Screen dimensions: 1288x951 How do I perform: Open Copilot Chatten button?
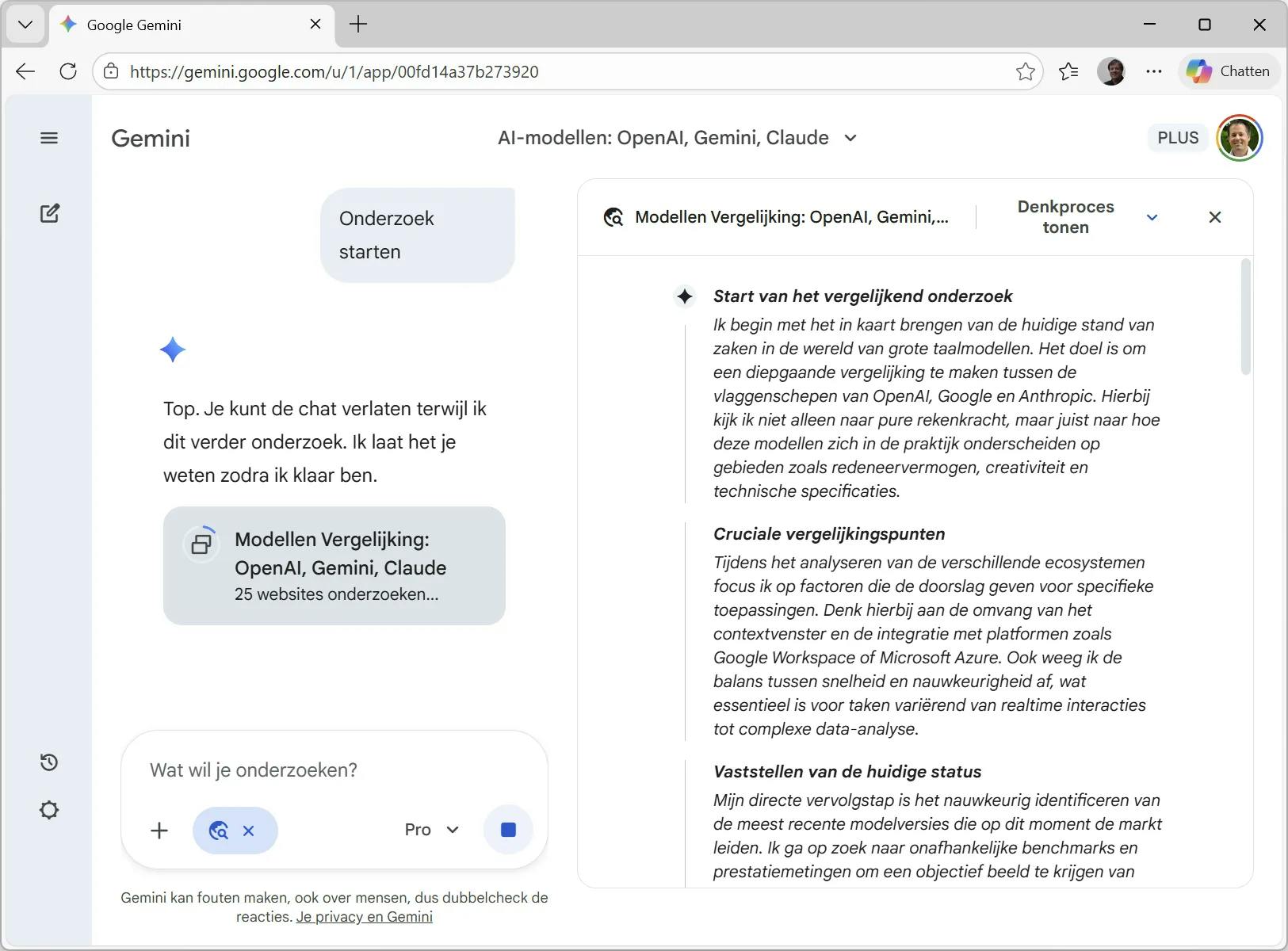[x=1229, y=71]
